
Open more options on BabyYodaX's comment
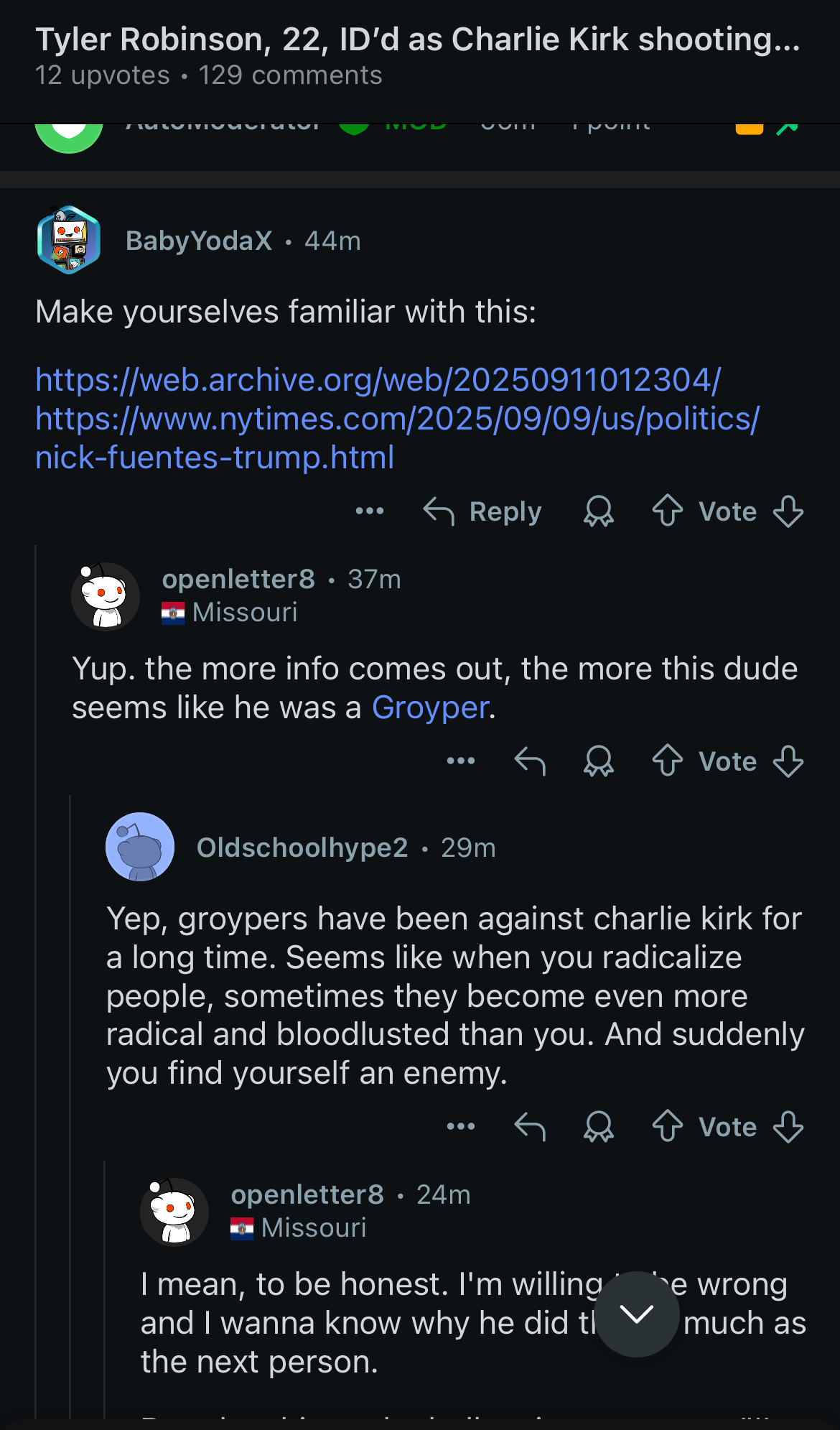pyautogui.click(x=370, y=511)
